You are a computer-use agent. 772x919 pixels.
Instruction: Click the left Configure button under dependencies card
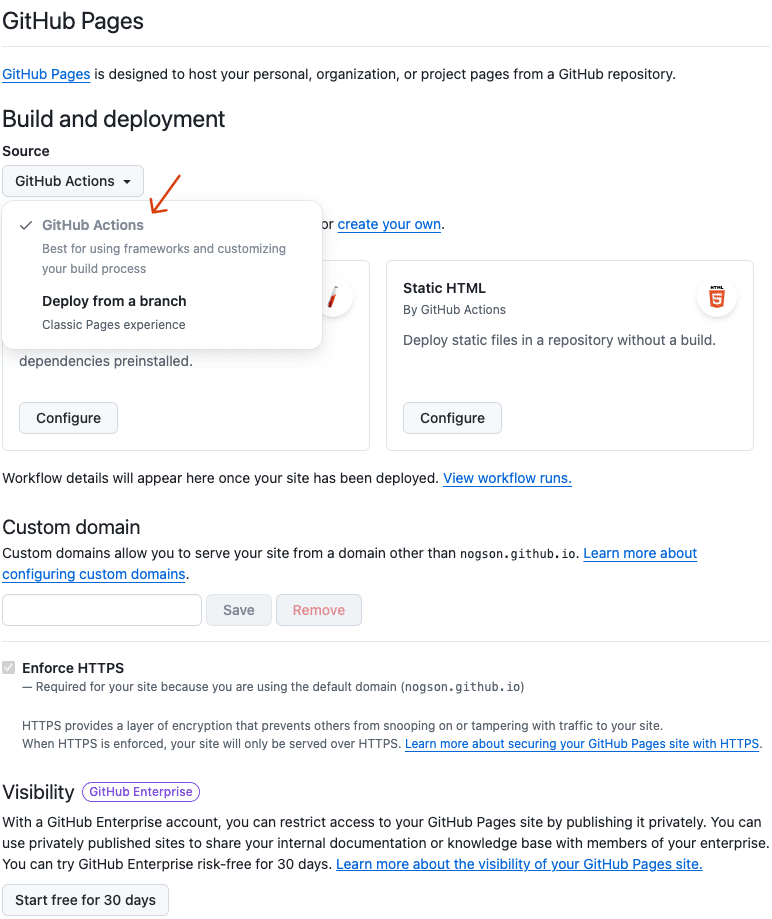[x=68, y=418]
